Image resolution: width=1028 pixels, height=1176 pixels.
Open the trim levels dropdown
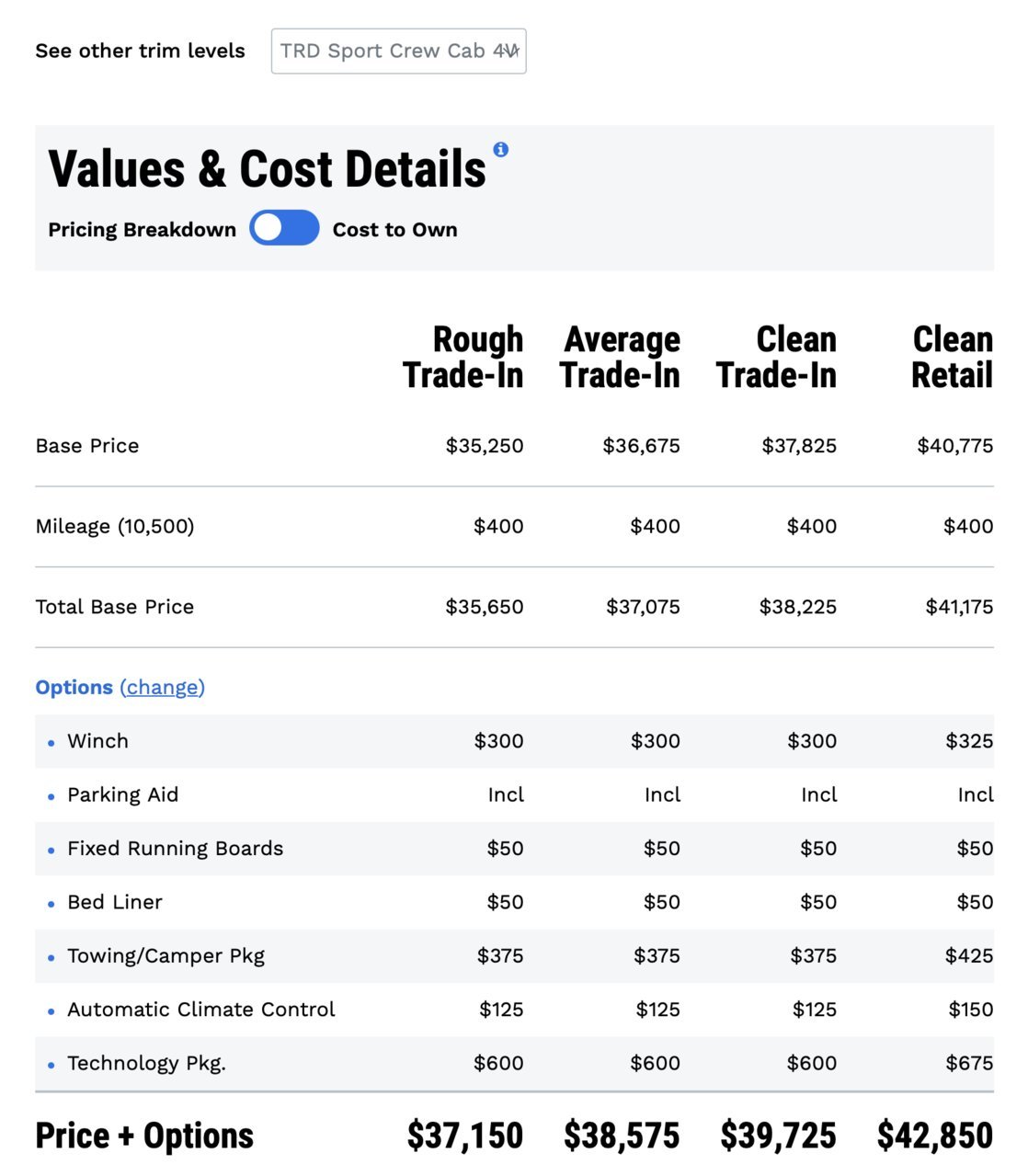[x=398, y=51]
